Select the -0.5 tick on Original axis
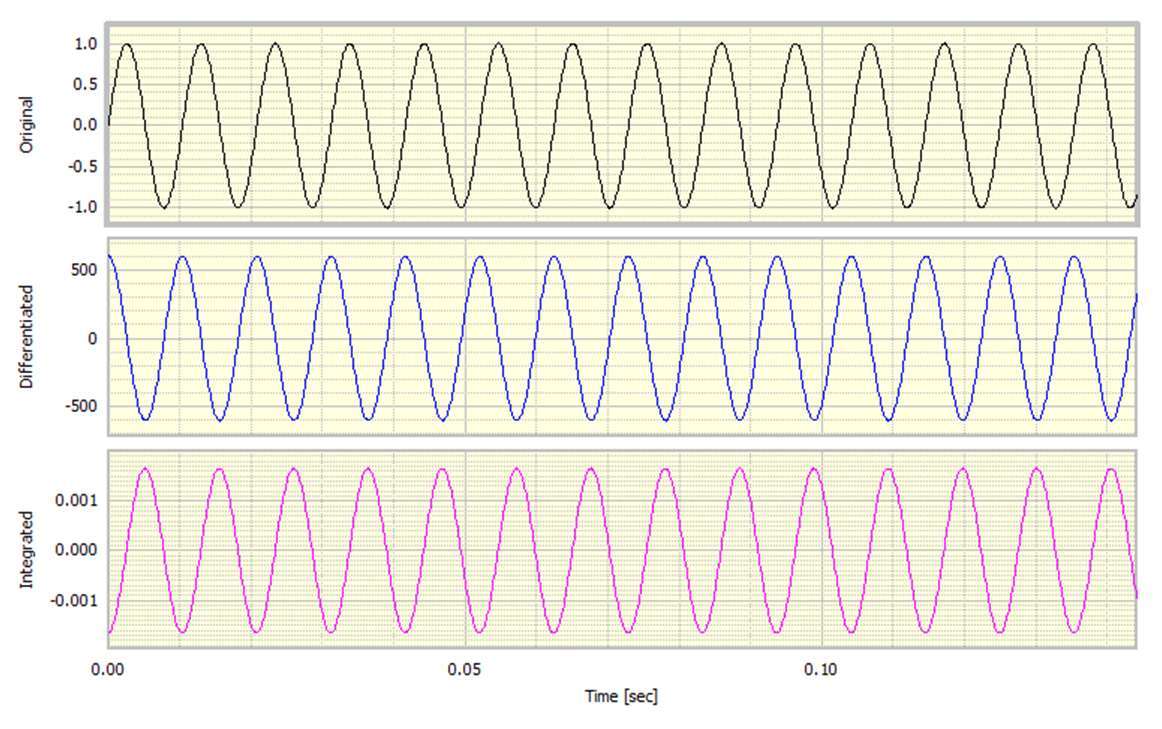 [x=83, y=166]
